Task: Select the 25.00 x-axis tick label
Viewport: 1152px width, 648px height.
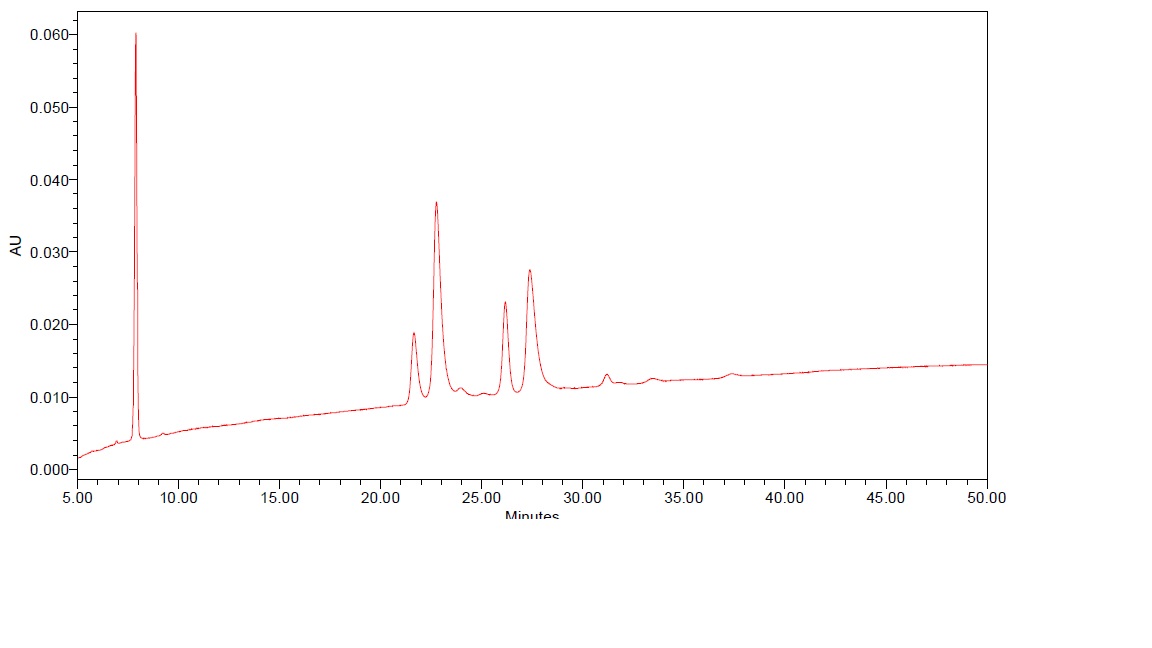Action: tap(482, 497)
